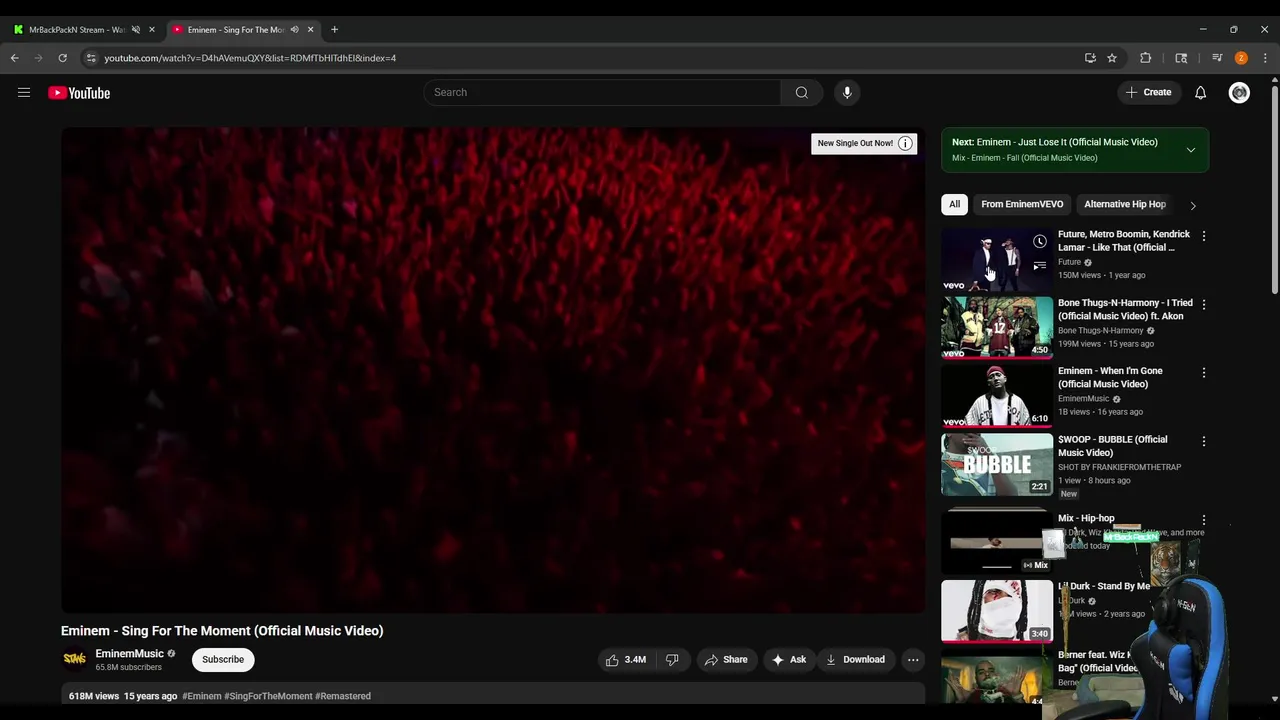Close the MrBackPackN Stream tab
The width and height of the screenshot is (1280, 720).
point(152,30)
